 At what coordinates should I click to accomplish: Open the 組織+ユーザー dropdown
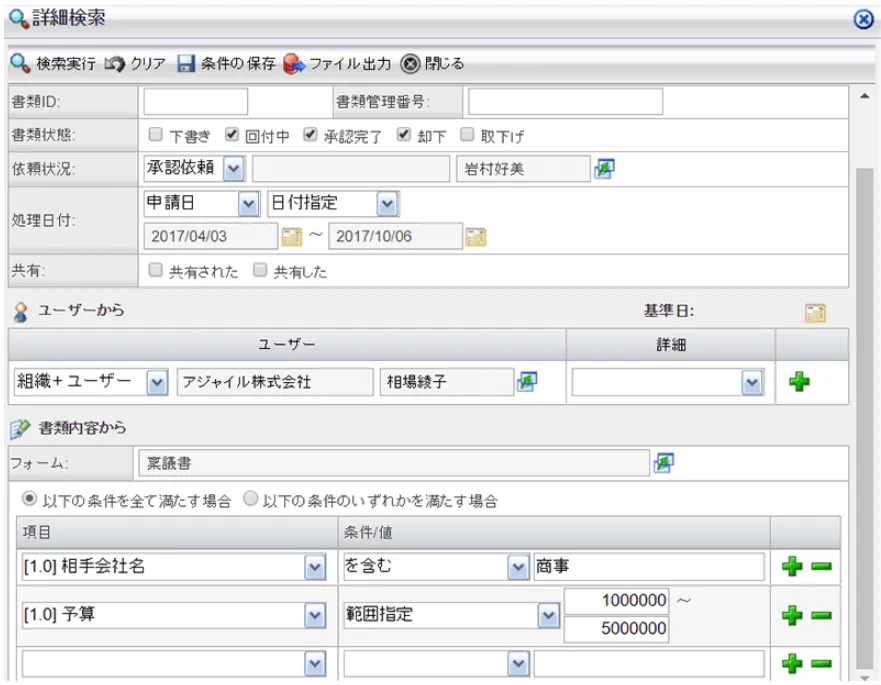157,383
